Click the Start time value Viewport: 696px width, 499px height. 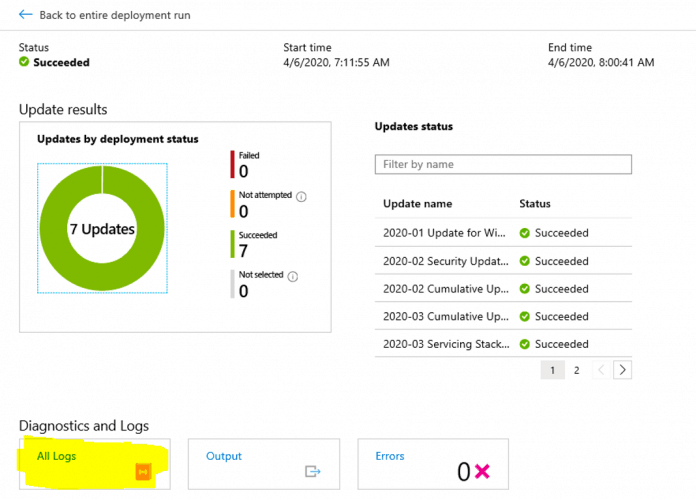click(x=336, y=63)
